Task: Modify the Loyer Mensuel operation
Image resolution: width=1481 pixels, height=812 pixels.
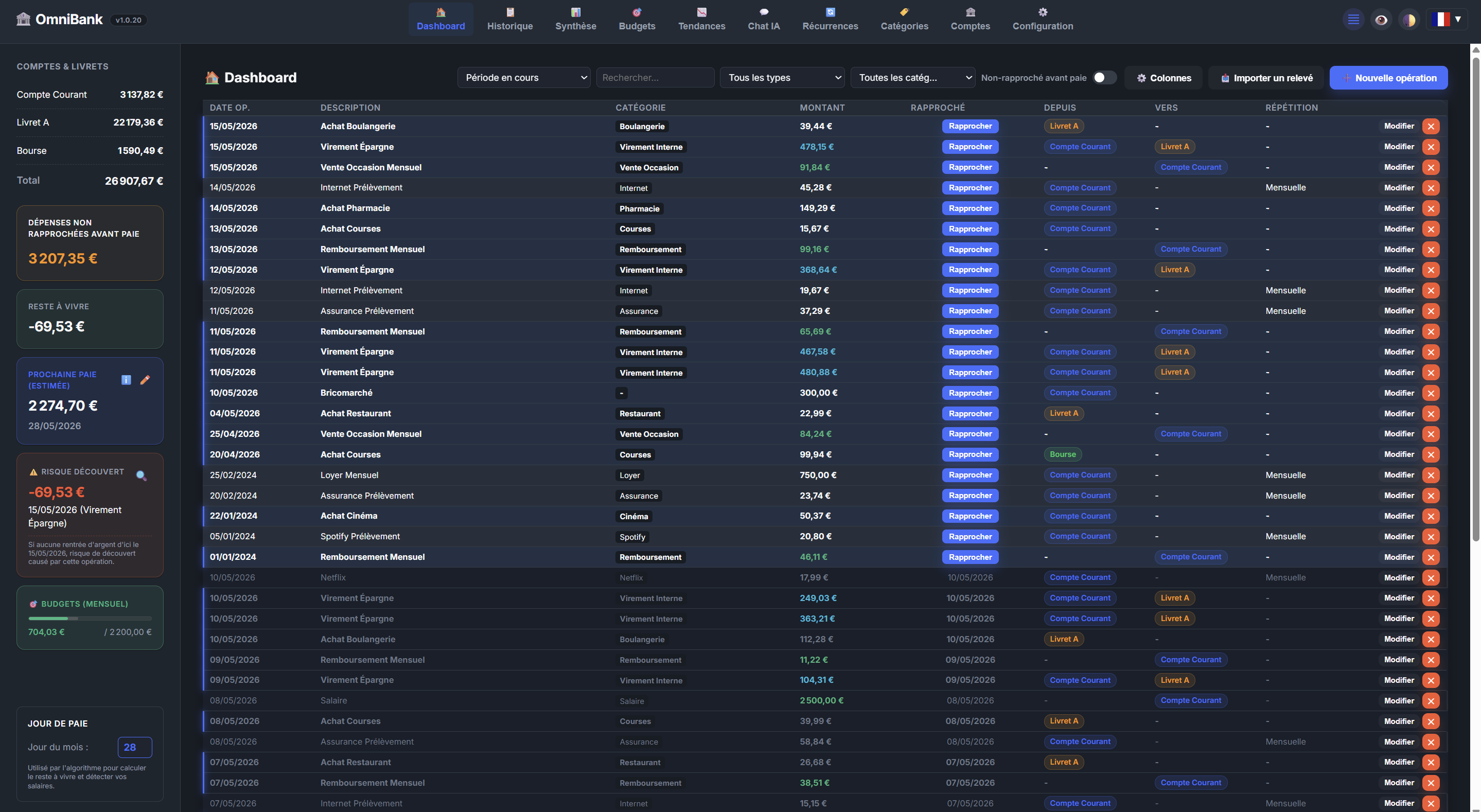Action: pos(1399,475)
